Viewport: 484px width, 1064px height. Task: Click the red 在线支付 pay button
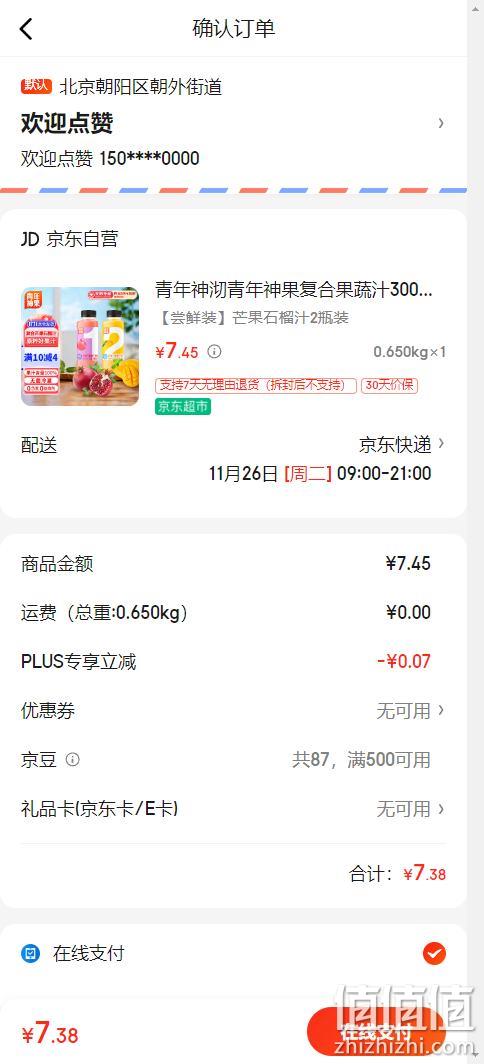pos(376,1032)
